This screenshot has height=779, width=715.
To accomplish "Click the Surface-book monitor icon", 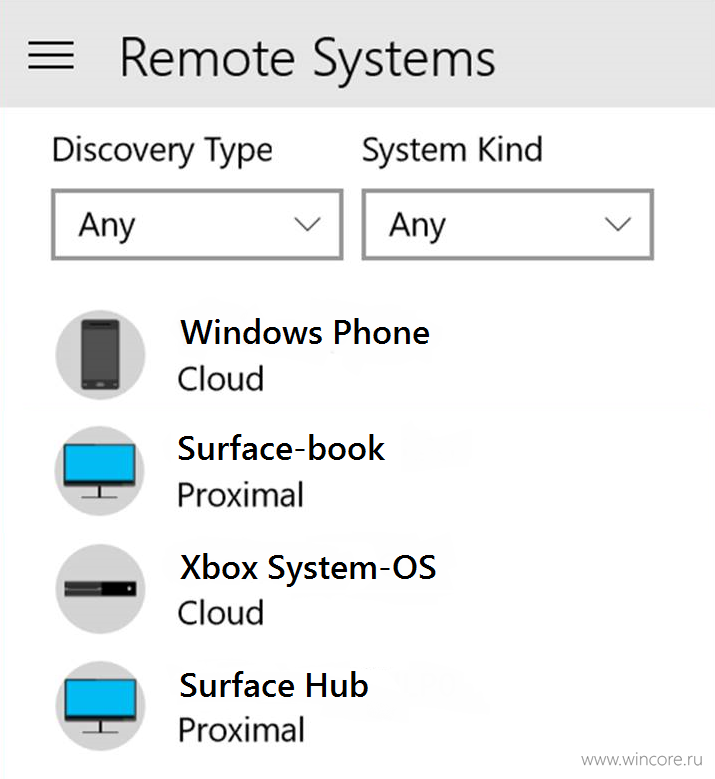I will (x=99, y=471).
